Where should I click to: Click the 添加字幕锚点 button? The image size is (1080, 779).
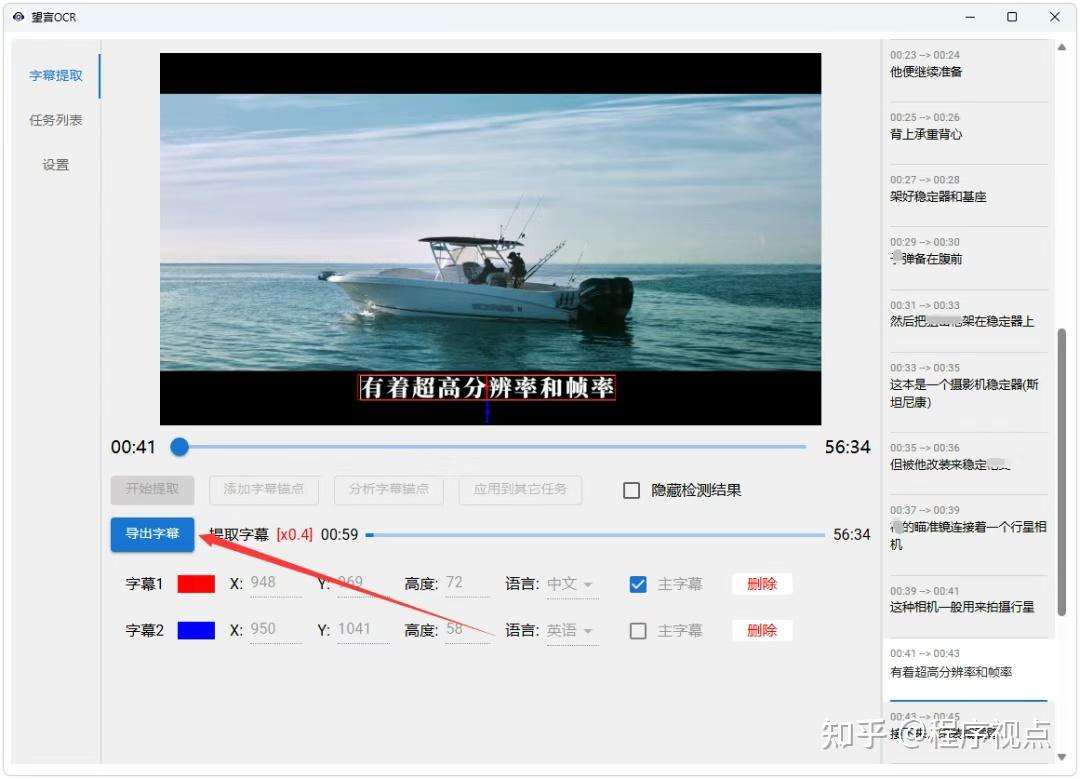tap(263, 490)
